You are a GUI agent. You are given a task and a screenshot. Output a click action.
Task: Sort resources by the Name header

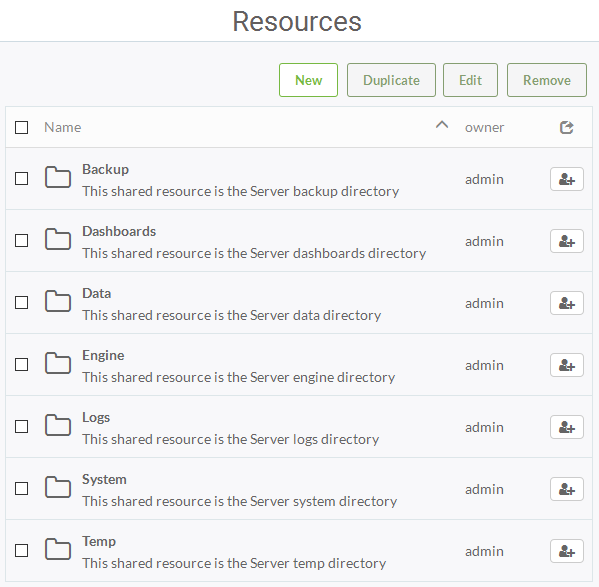[63, 127]
